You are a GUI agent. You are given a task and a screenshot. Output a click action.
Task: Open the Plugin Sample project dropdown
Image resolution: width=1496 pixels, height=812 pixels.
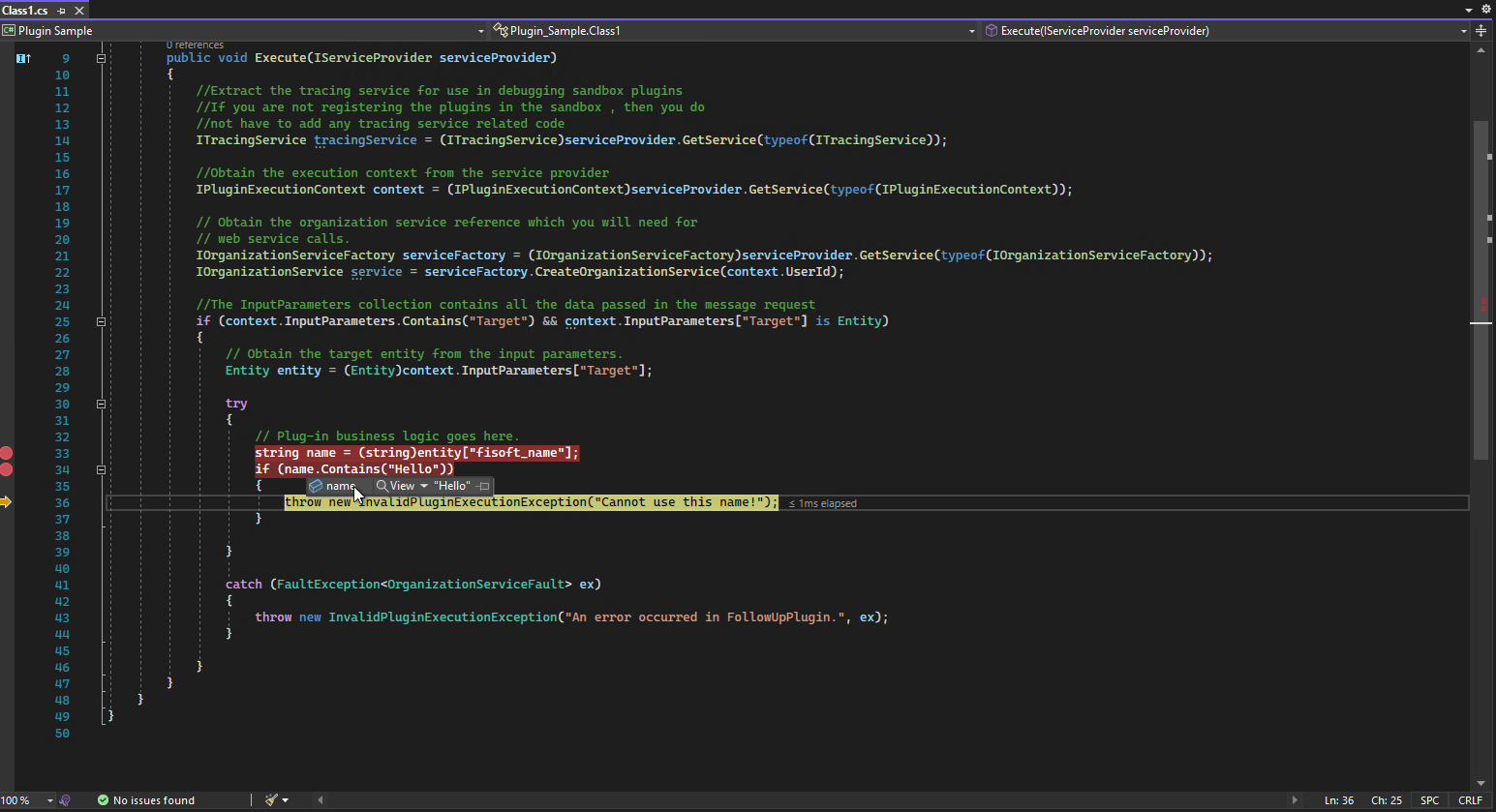click(x=481, y=30)
